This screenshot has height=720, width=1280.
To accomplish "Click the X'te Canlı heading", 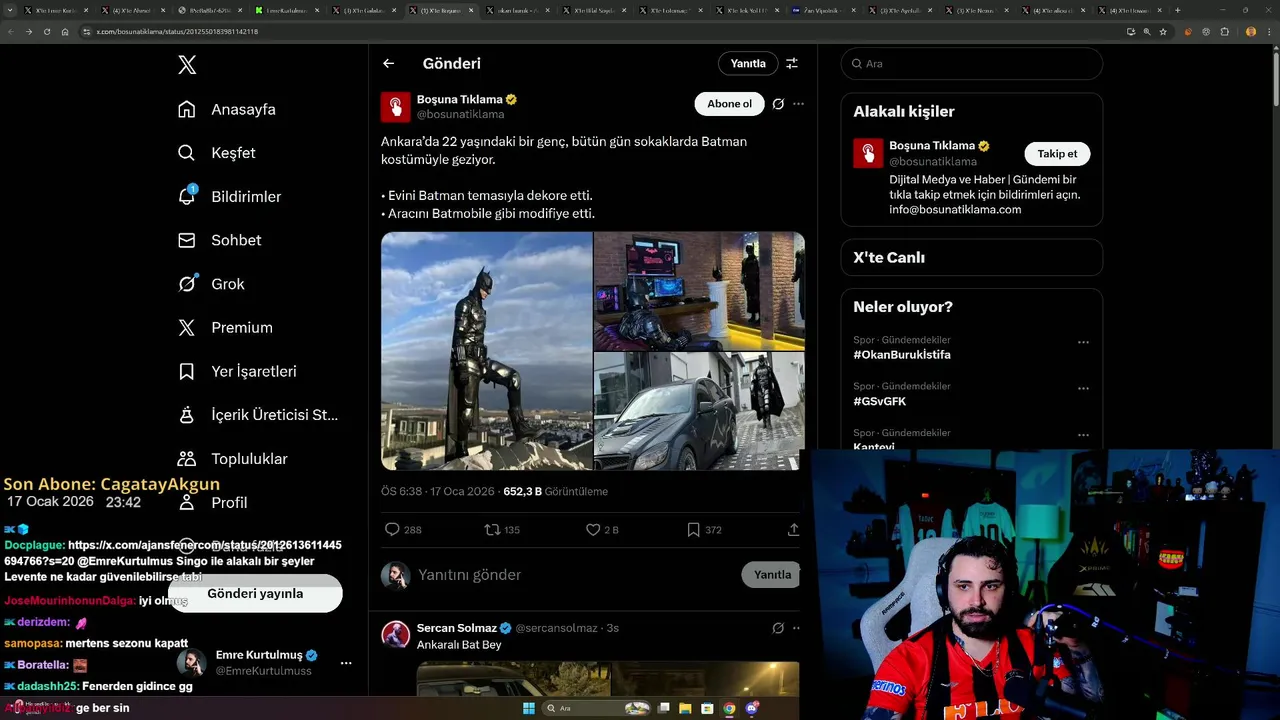I will 889,257.
